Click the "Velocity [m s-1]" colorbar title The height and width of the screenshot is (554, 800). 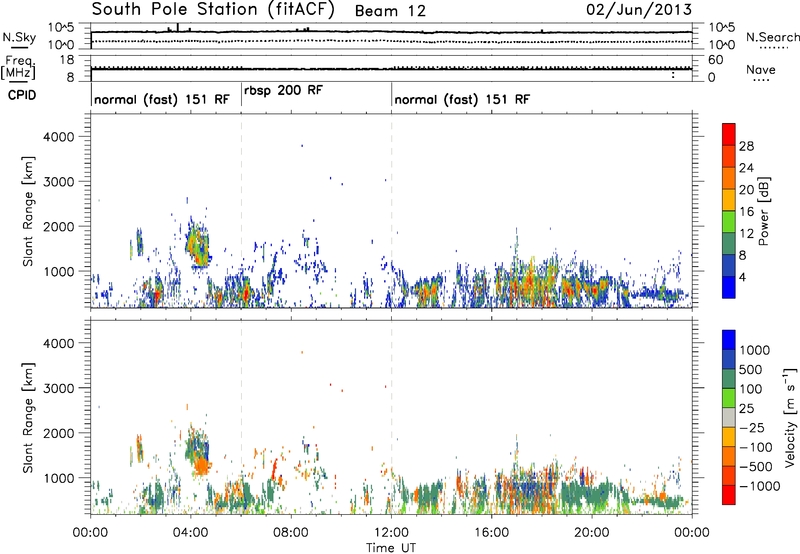790,417
